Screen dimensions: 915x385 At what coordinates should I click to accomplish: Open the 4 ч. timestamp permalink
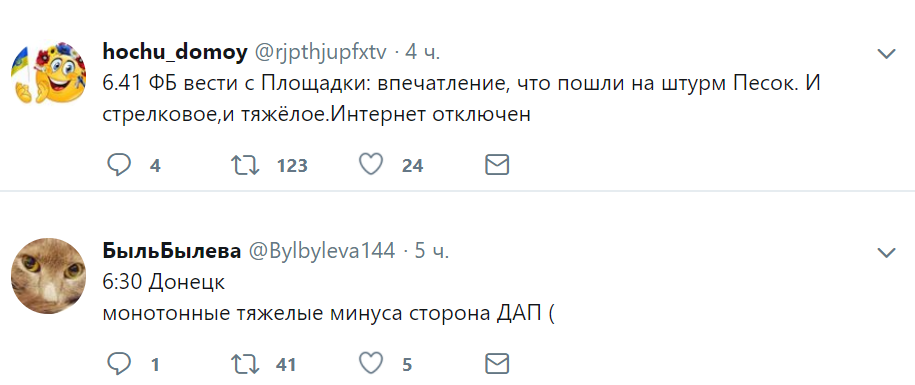[422, 53]
